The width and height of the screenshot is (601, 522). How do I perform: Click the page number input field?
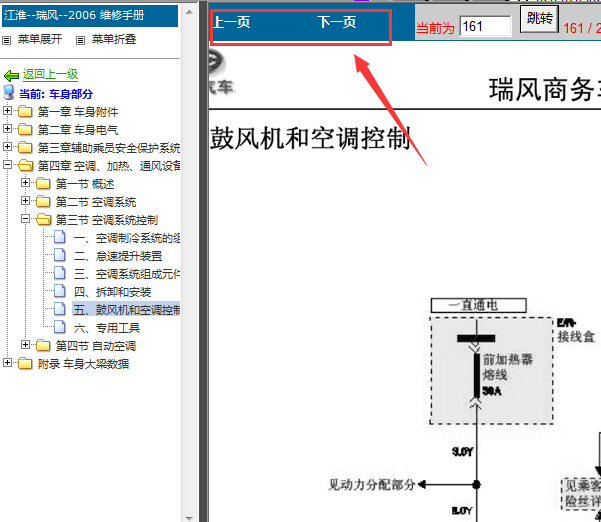(x=484, y=27)
